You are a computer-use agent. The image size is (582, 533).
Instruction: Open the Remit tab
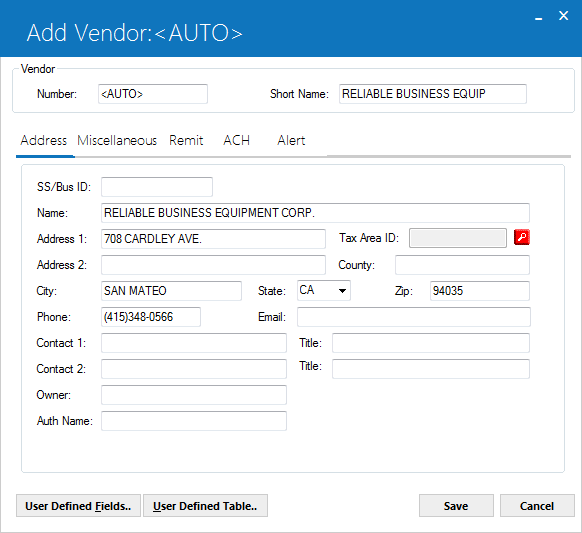pos(186,140)
